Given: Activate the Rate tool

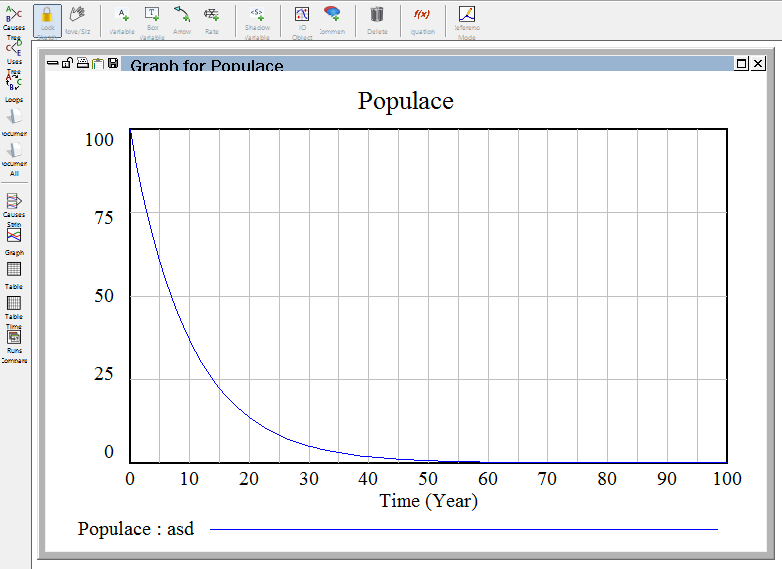Looking at the screenshot, I should [212, 19].
